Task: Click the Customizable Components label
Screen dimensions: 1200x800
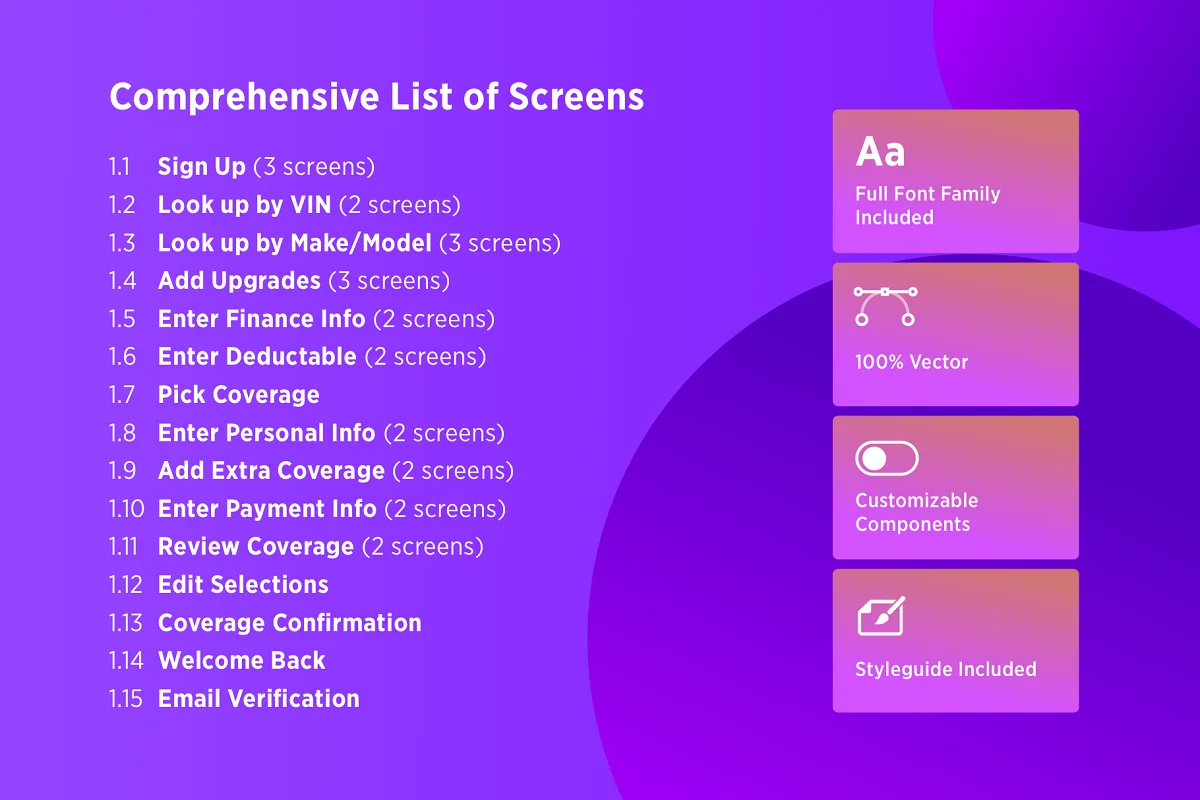Action: point(916,512)
